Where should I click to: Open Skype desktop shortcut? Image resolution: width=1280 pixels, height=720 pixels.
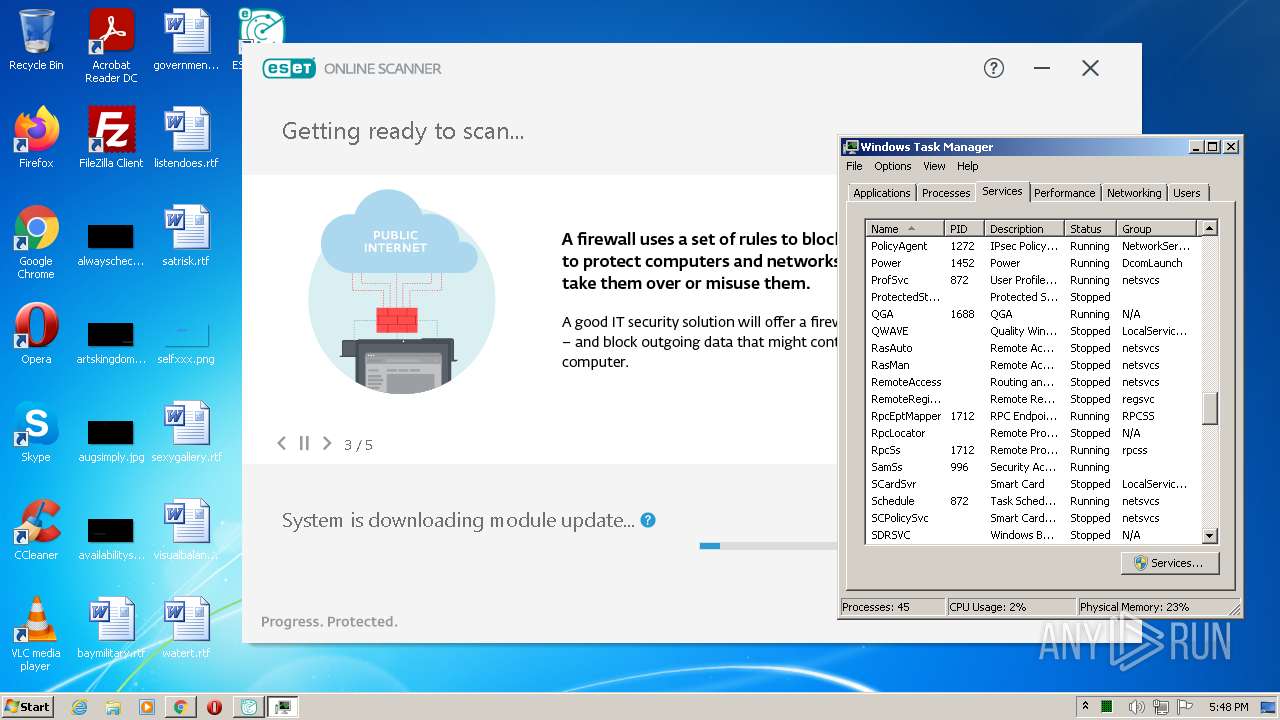36,432
